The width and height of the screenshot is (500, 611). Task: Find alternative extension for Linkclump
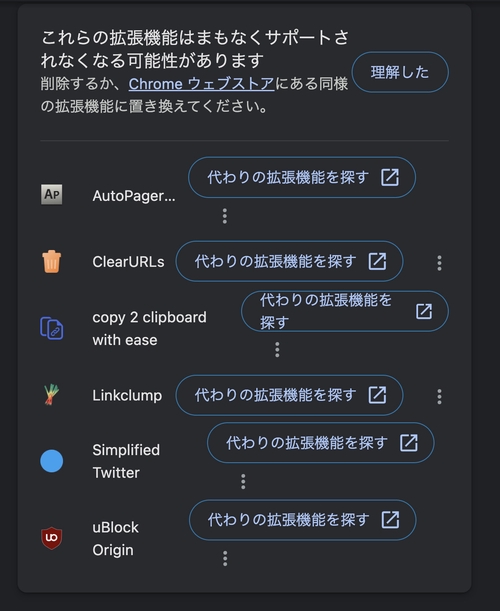click(289, 395)
